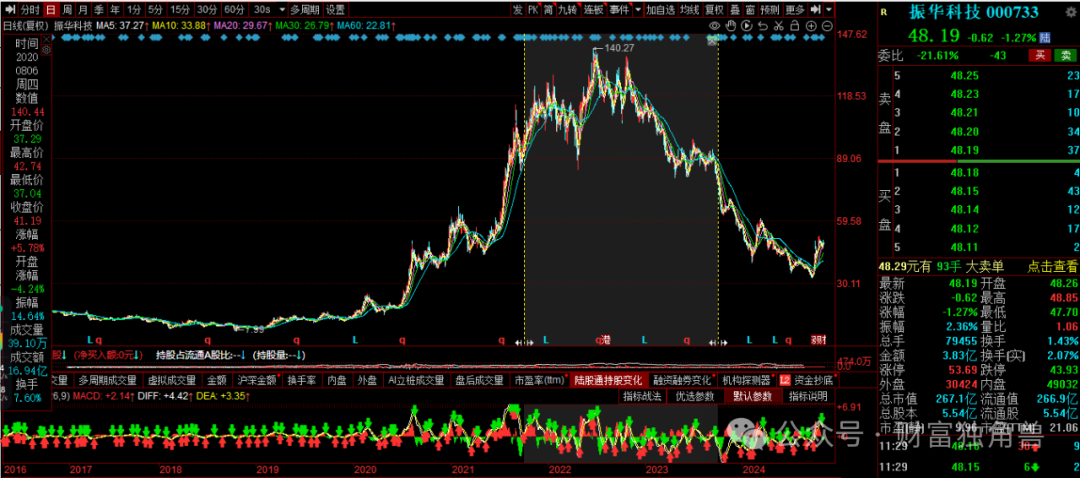Switch to 30分 minute chart
Viewport: 1080px width, 478px height.
point(207,10)
